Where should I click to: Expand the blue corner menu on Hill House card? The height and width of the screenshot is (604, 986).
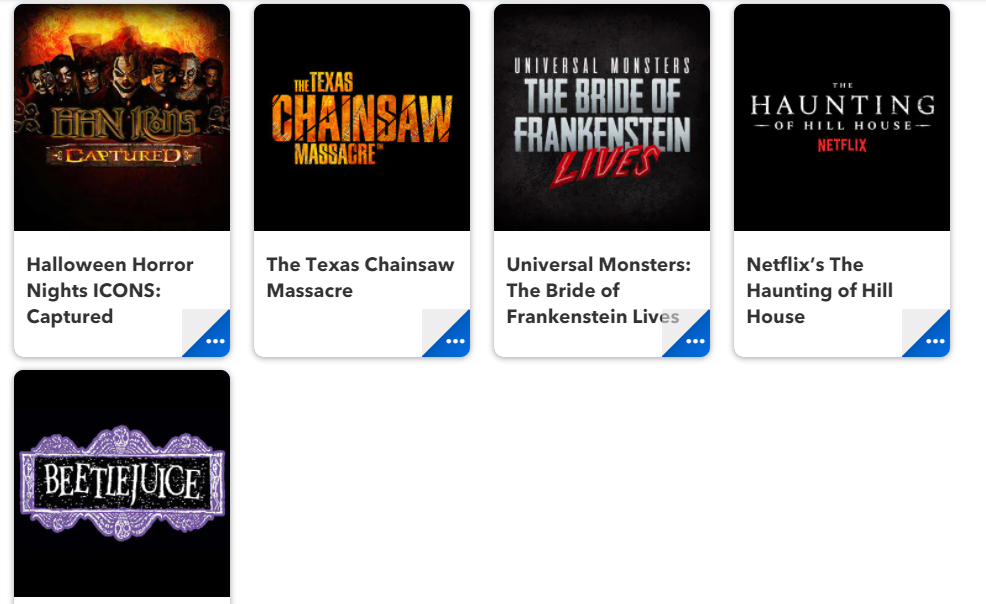pos(934,340)
